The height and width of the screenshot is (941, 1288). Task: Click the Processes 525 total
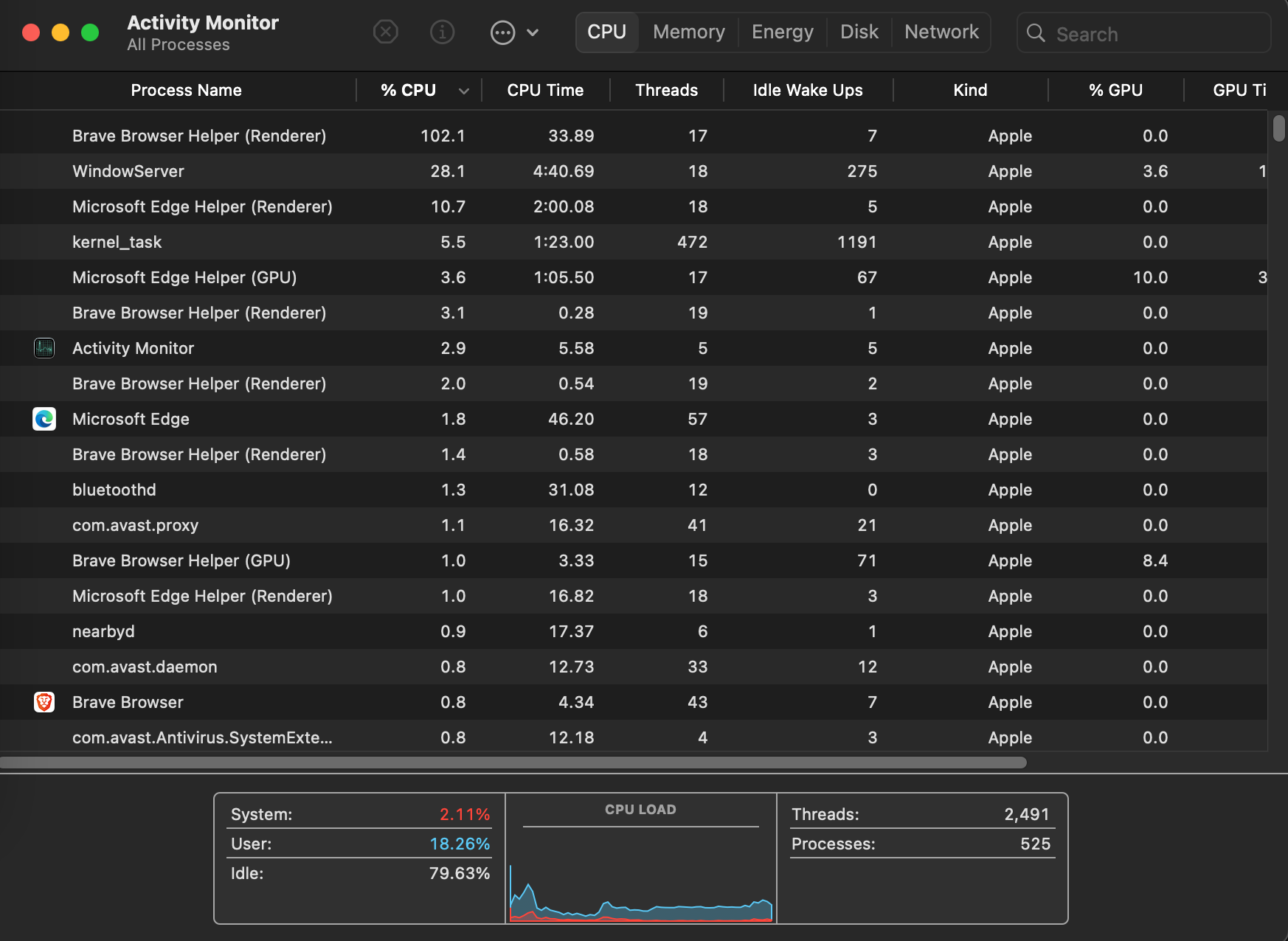point(1035,844)
